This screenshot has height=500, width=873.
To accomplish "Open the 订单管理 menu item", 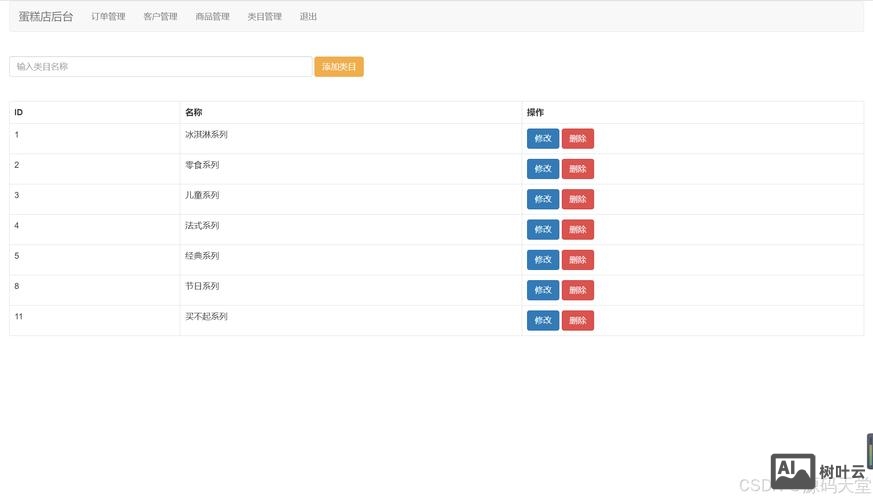I will pyautogui.click(x=108, y=17).
